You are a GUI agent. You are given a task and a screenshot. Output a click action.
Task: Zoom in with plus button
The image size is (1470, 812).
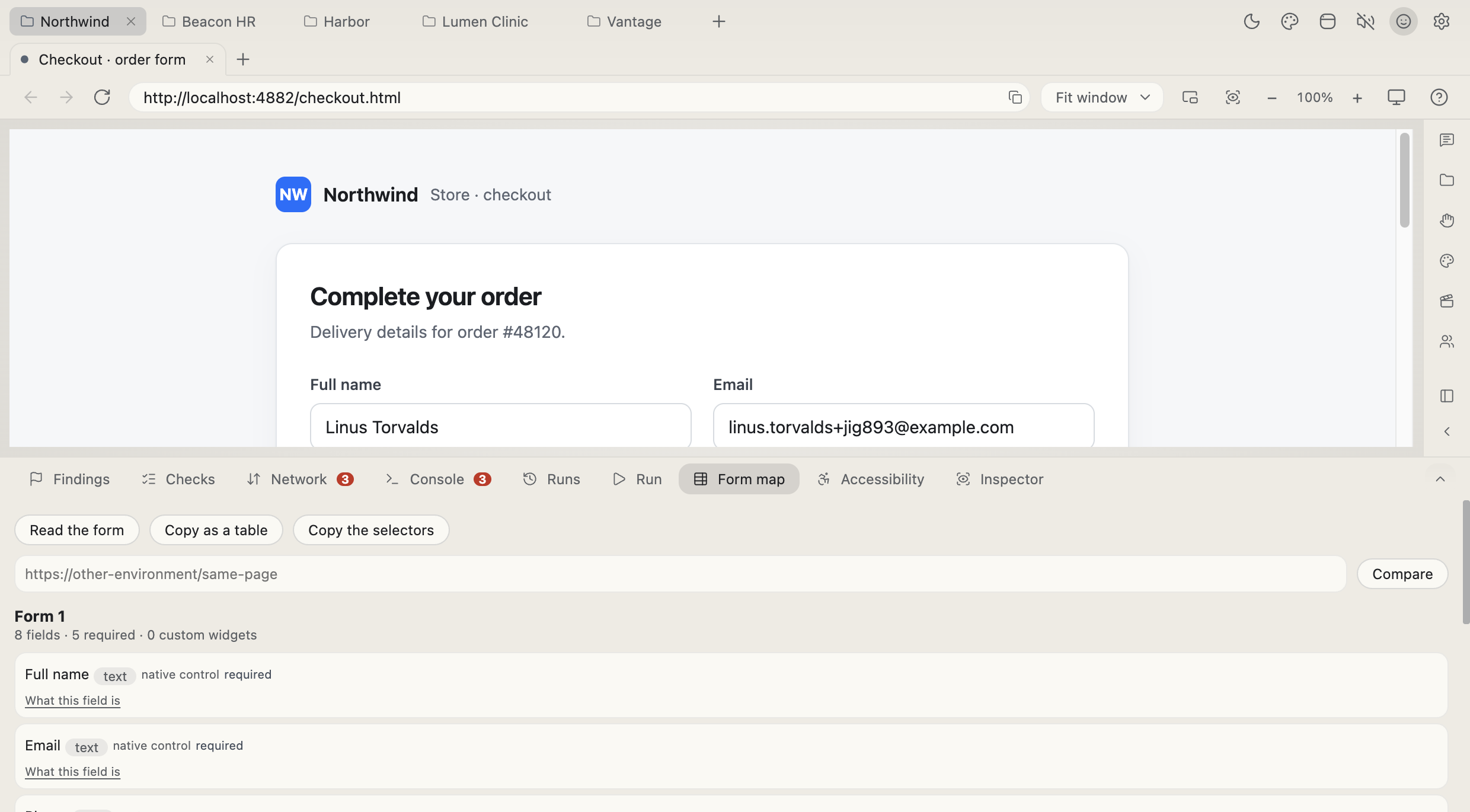click(1357, 97)
